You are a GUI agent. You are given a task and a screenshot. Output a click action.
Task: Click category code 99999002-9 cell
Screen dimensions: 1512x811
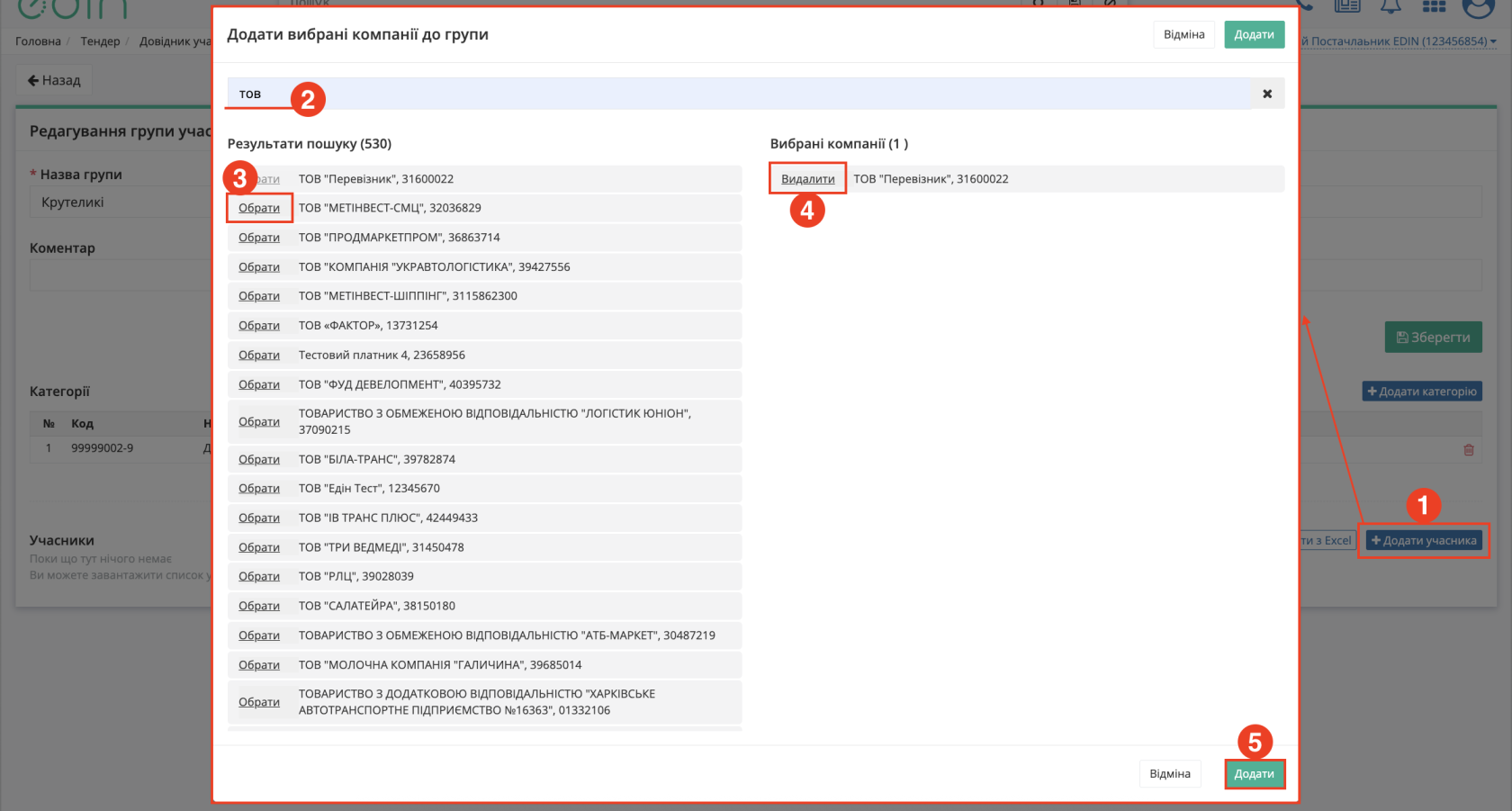tap(102, 448)
